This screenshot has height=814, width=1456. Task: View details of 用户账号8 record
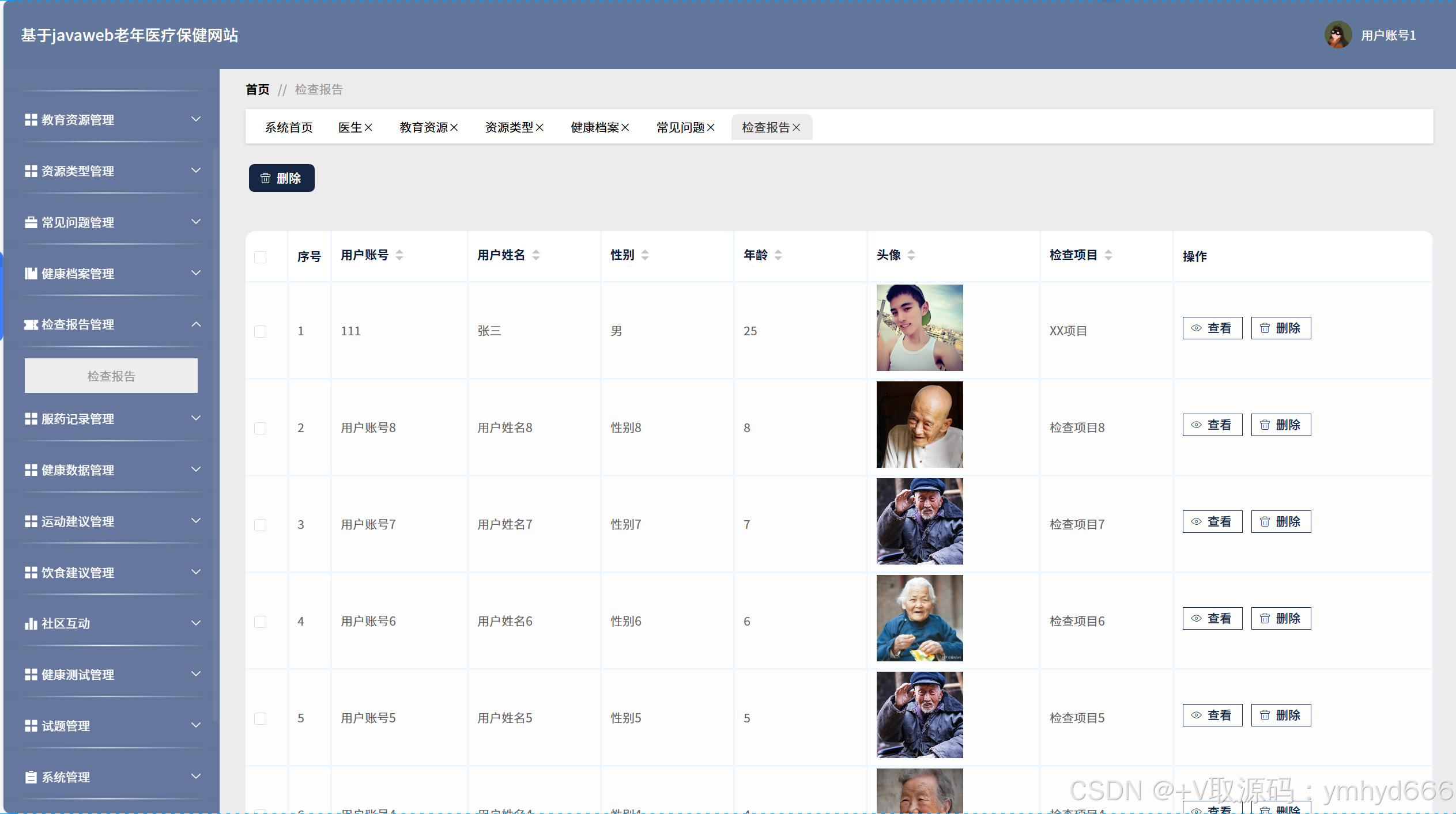click(x=1212, y=425)
